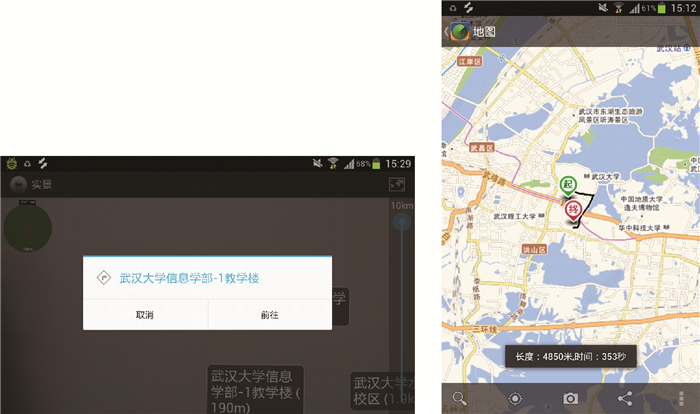This screenshot has width=700, height=414.
Task: Tap the red destination marker 终
Action: click(x=573, y=209)
